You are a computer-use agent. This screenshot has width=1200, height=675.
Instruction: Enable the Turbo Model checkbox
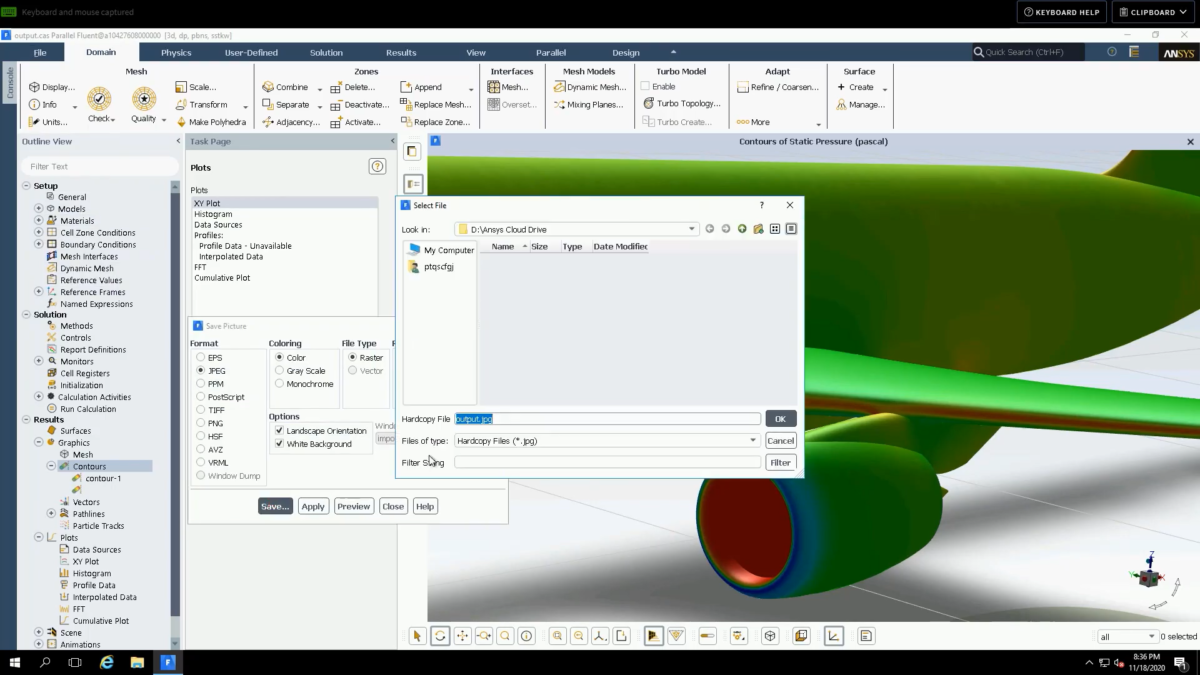645,87
